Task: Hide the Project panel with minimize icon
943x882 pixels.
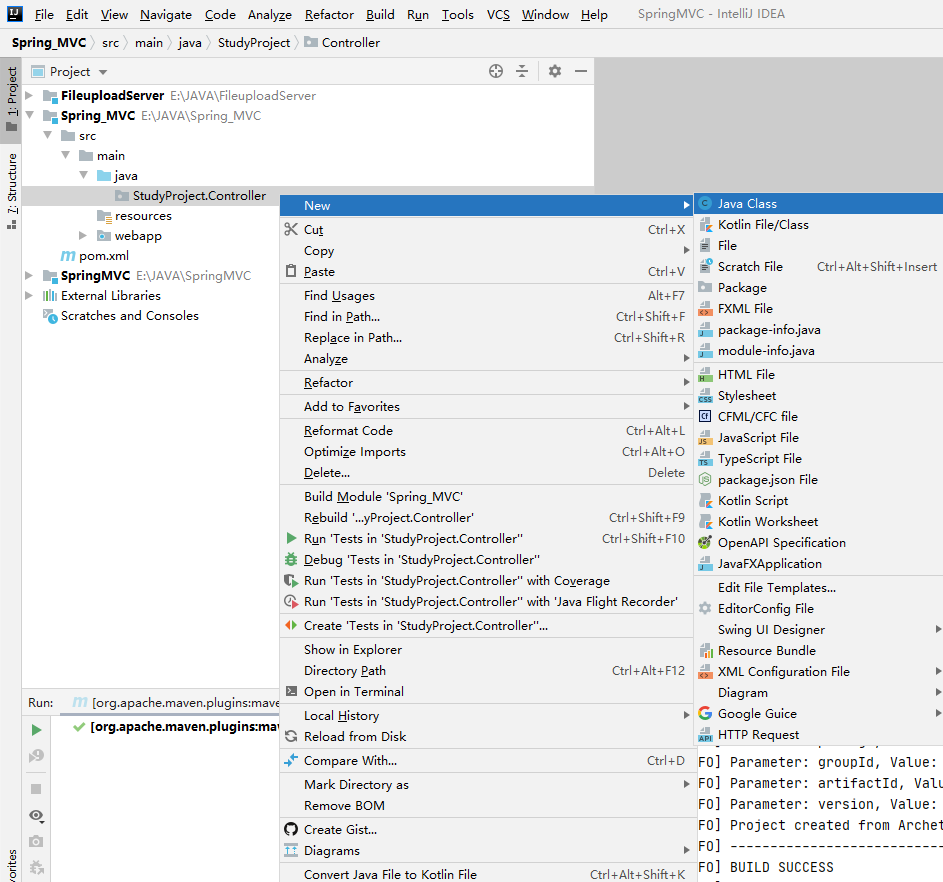Action: point(580,71)
